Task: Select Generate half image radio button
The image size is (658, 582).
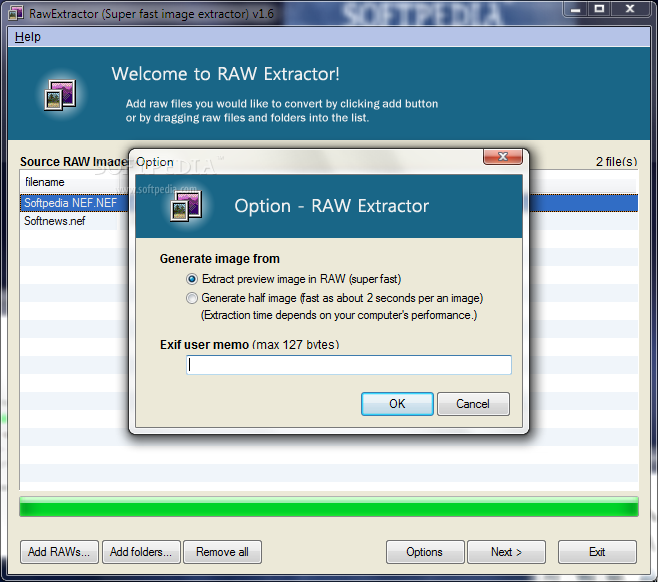Action: point(192,298)
